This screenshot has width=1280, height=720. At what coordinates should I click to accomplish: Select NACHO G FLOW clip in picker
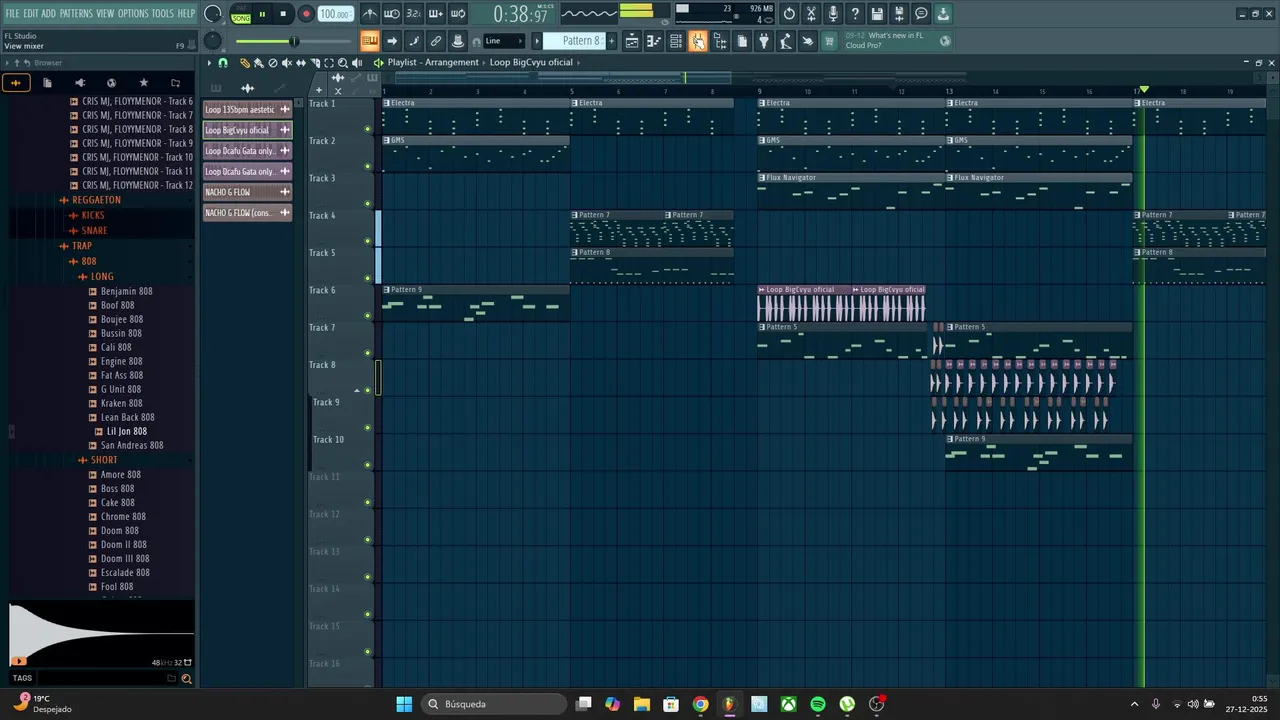[247, 192]
